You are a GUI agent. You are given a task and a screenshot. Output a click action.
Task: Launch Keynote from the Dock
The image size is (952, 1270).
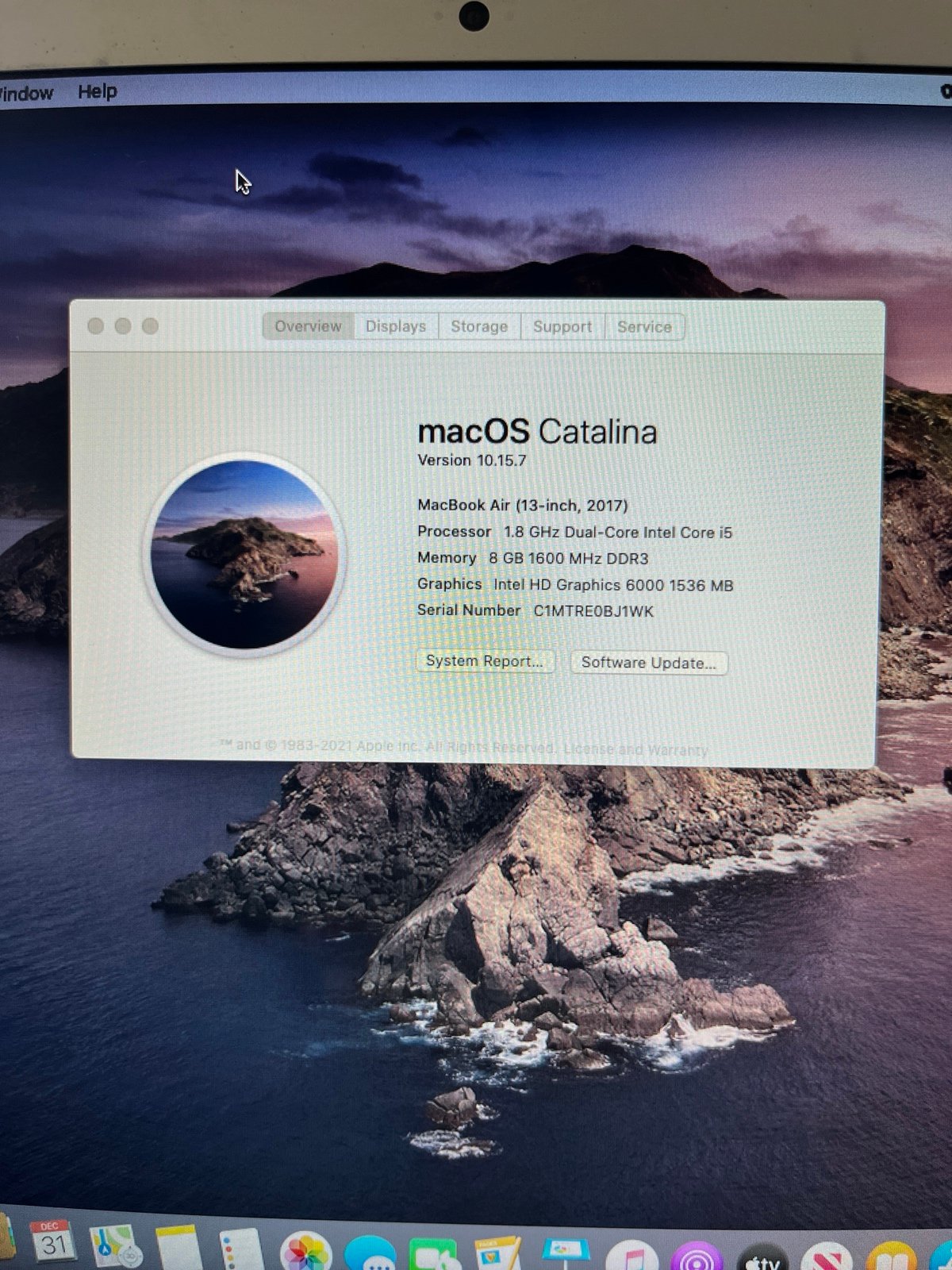tap(566, 1255)
